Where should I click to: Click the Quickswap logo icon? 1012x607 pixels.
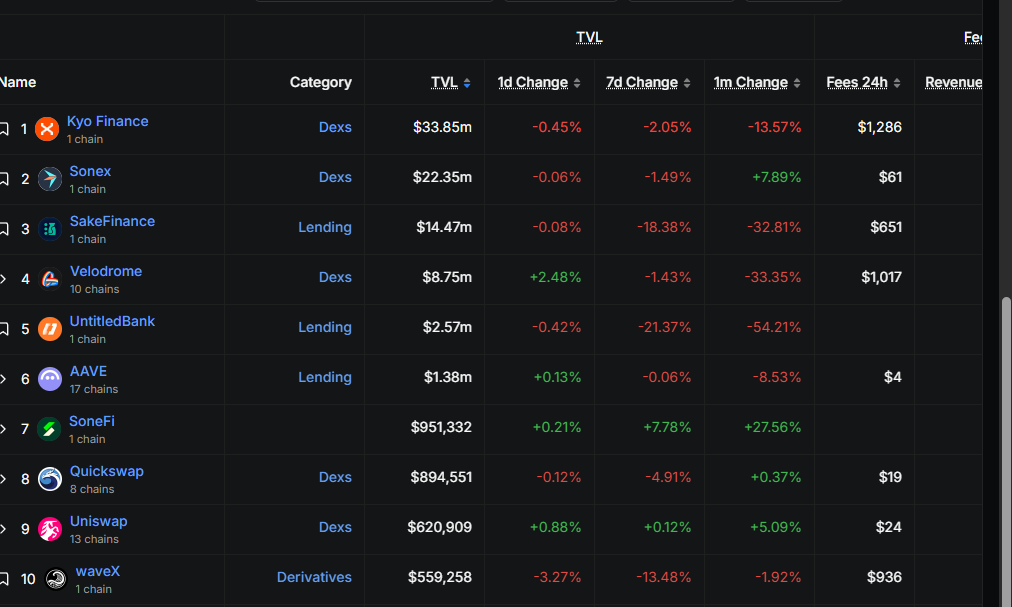pos(50,479)
